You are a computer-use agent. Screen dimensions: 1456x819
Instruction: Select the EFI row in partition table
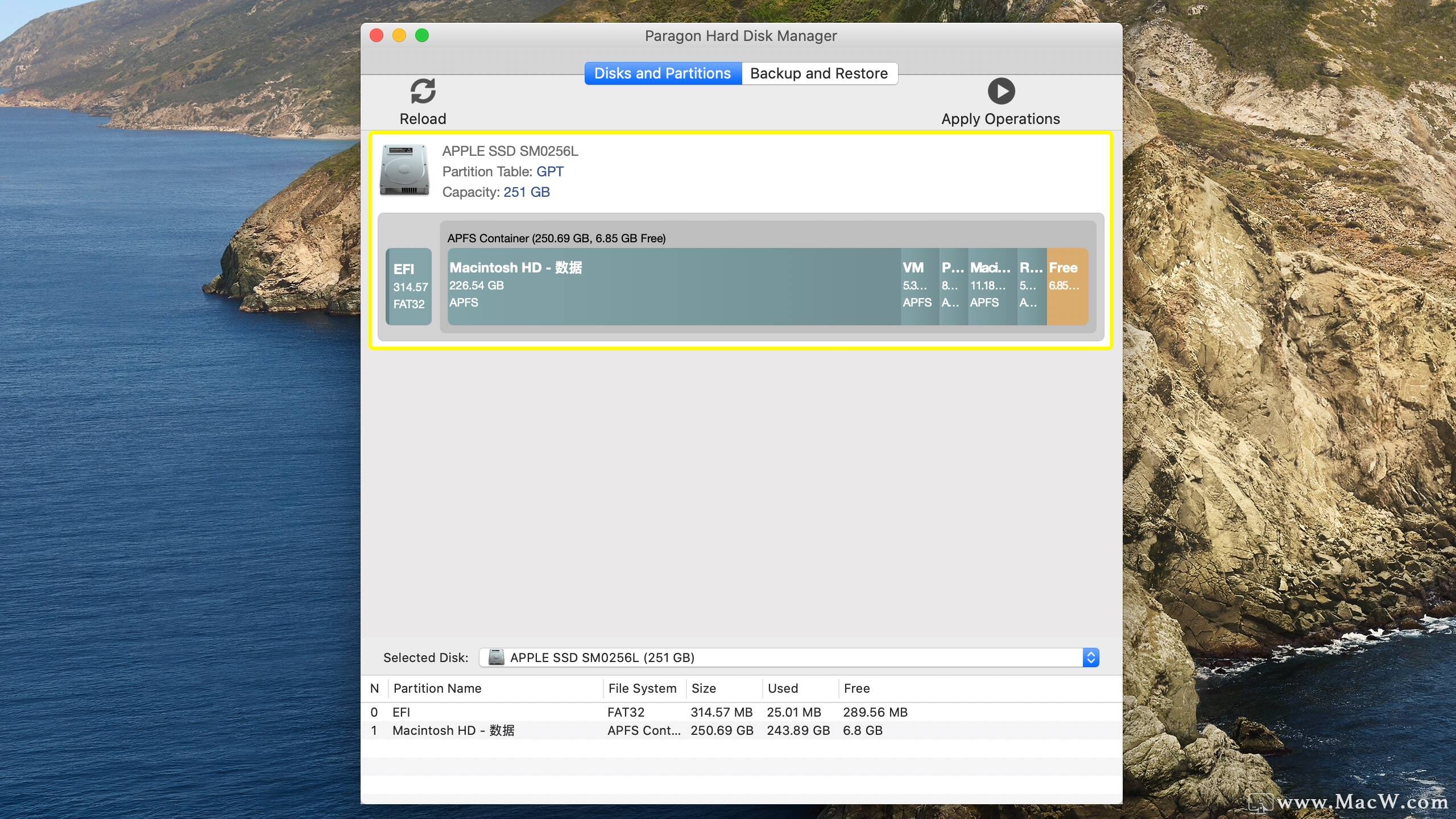[742, 712]
